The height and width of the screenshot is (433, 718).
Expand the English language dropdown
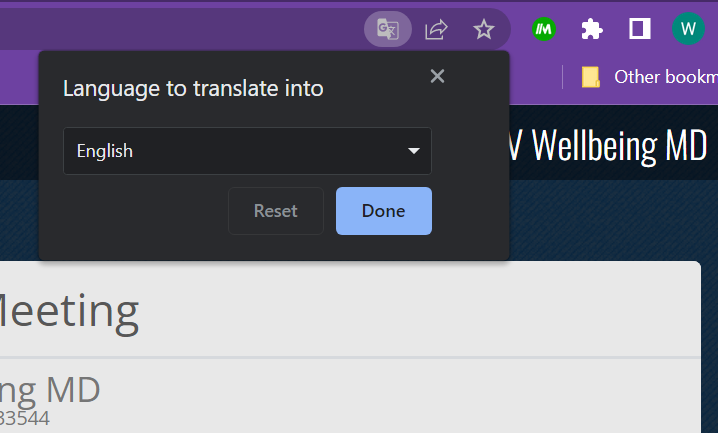tap(247, 151)
